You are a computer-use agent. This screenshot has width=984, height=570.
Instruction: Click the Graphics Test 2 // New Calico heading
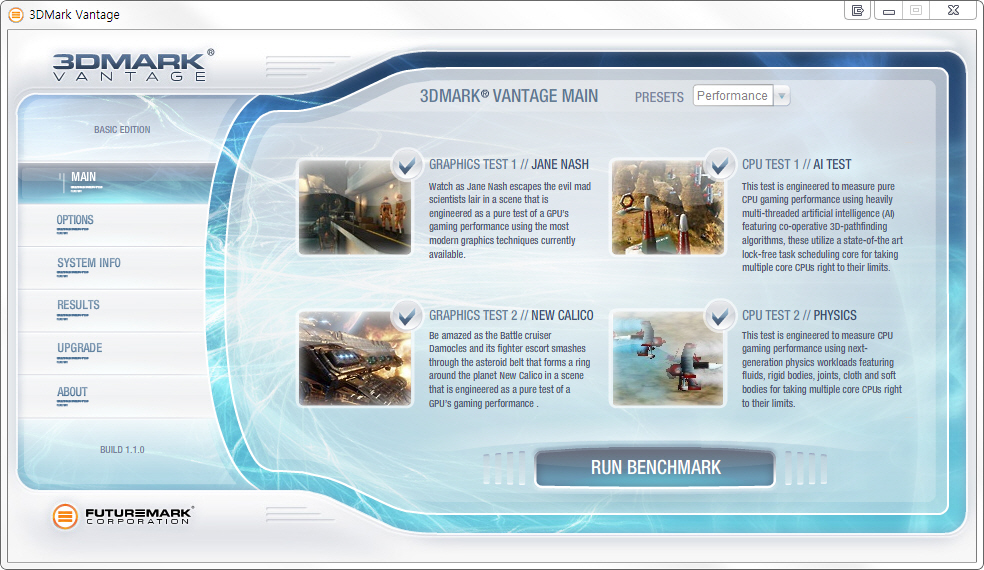(x=511, y=315)
